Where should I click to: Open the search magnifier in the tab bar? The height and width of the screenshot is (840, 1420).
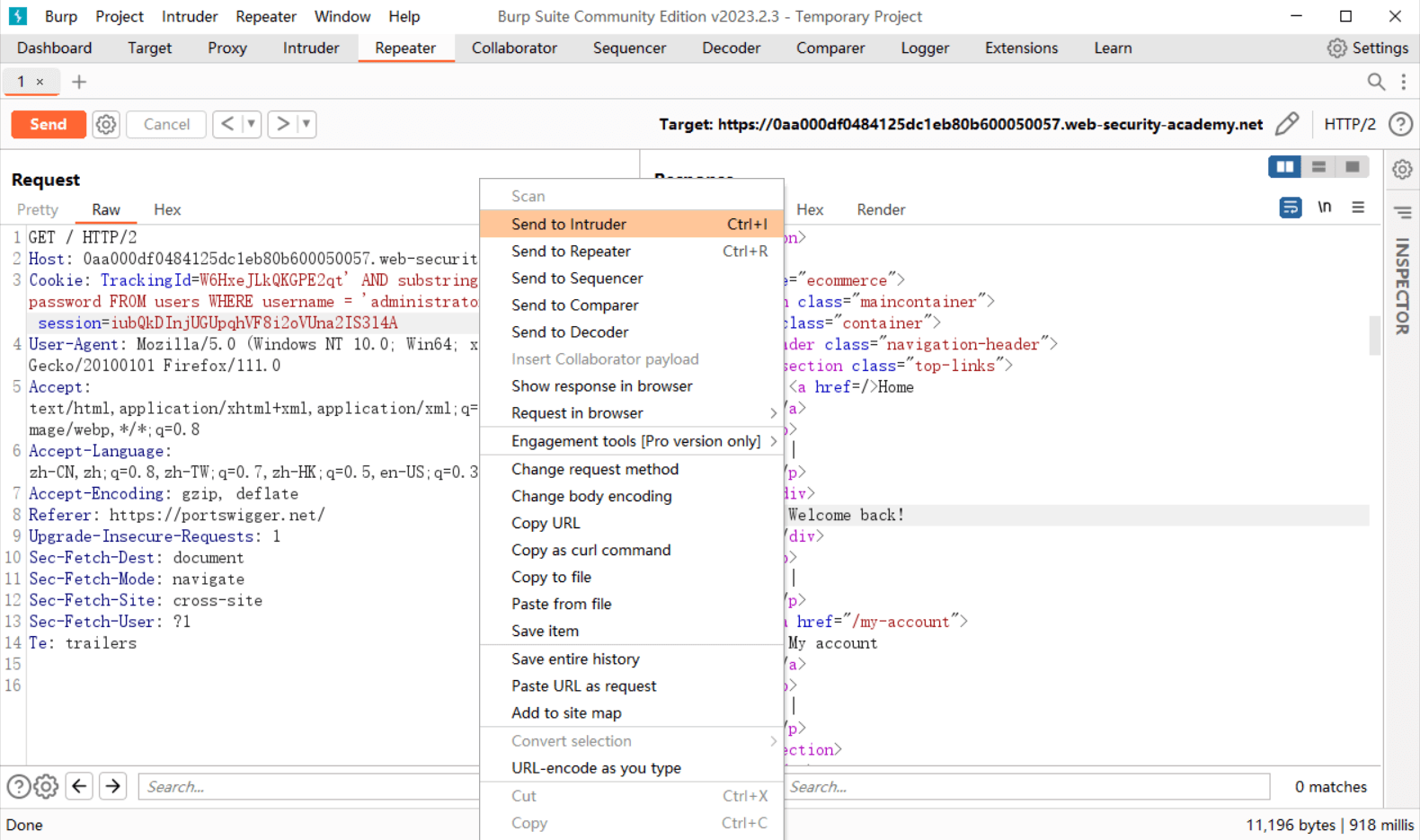[x=1375, y=82]
